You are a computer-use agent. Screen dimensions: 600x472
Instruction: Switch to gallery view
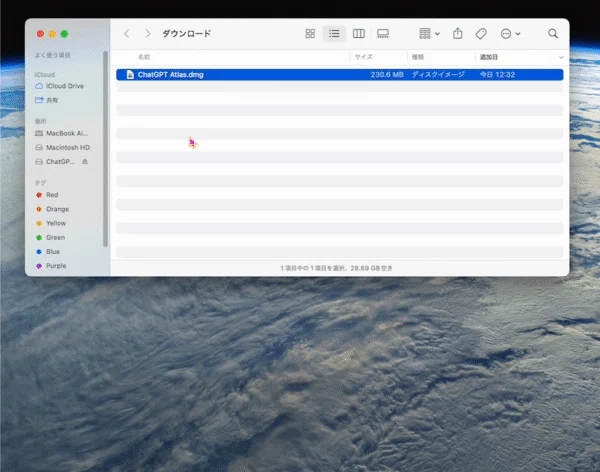[383, 34]
